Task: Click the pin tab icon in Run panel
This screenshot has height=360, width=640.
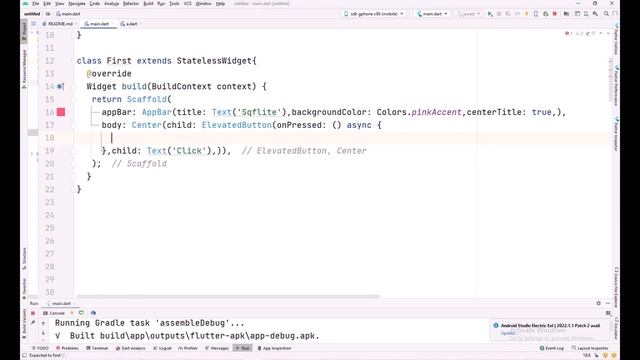Action: (33, 323)
